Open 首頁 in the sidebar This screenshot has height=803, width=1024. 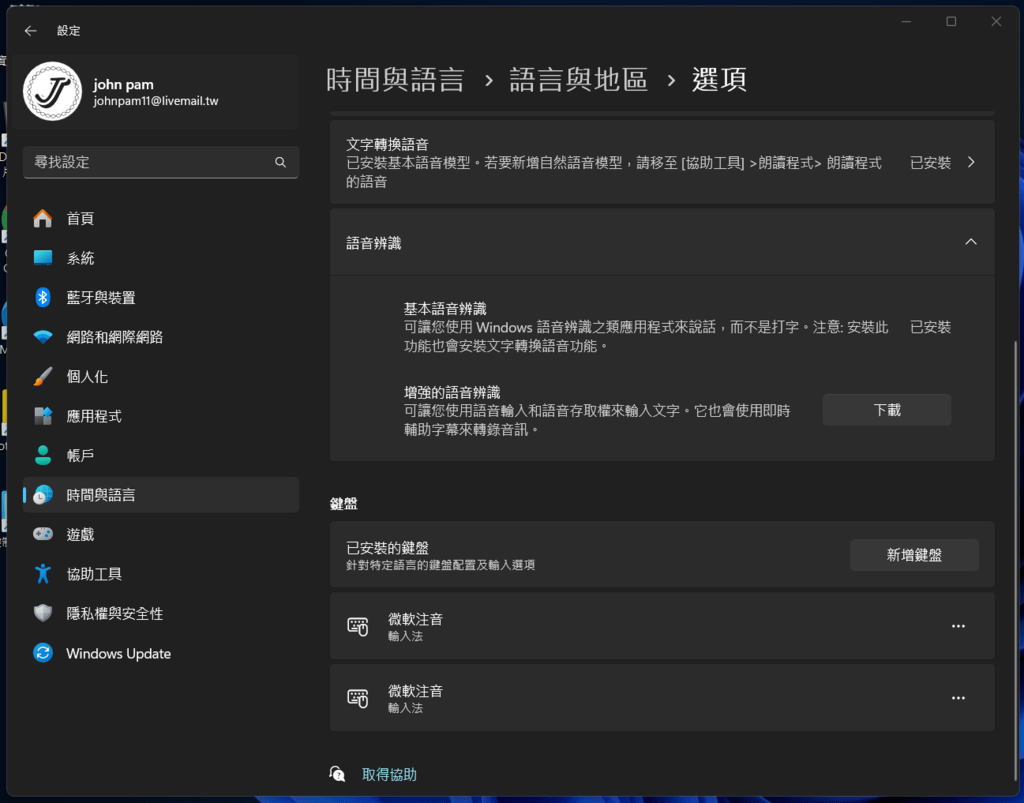coord(161,218)
